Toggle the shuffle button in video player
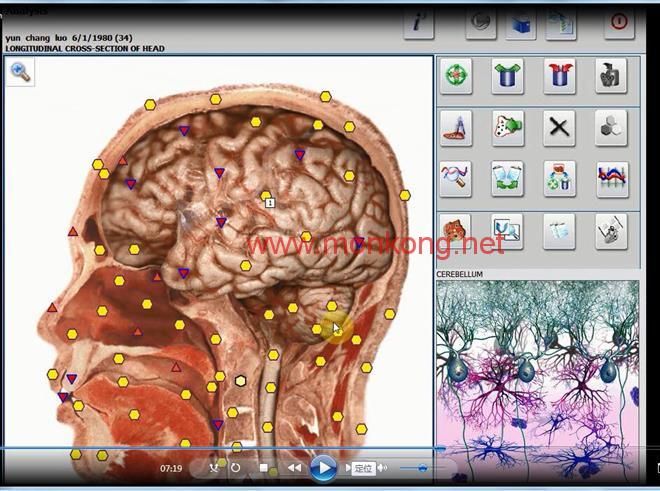Image resolution: width=660 pixels, height=491 pixels. click(214, 468)
